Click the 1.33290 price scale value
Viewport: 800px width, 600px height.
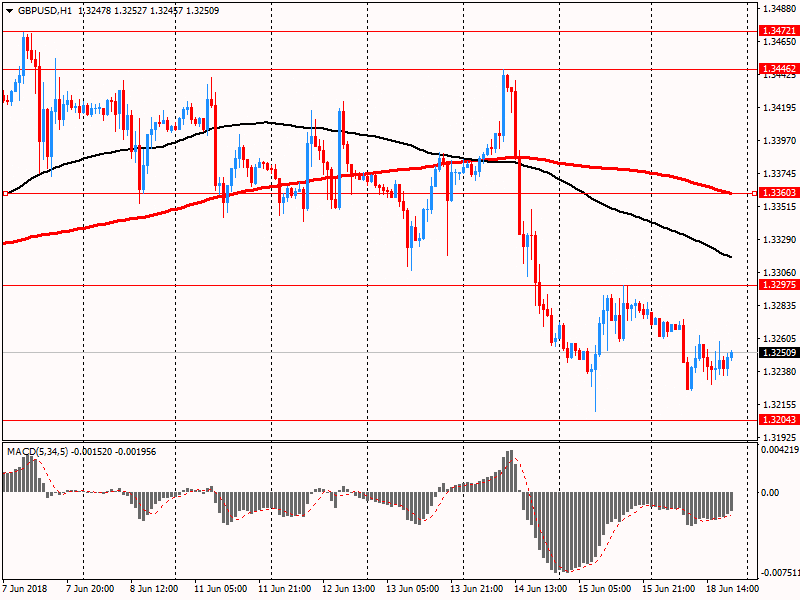point(780,240)
